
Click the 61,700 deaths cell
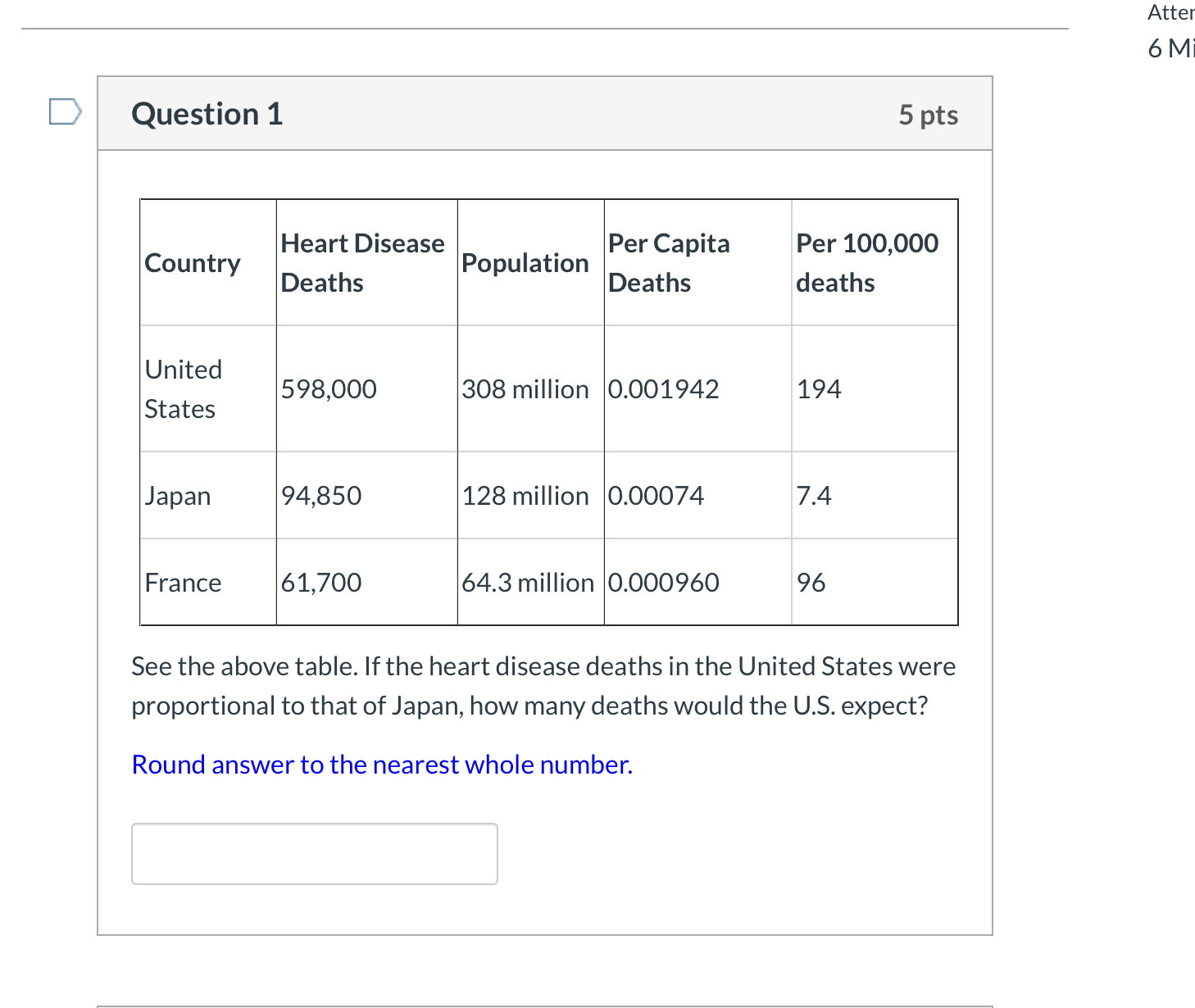321,583
